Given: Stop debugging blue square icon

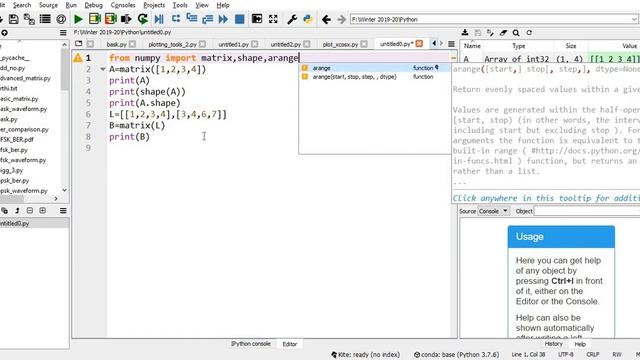Looking at the screenshot, I should (x=240, y=19).
